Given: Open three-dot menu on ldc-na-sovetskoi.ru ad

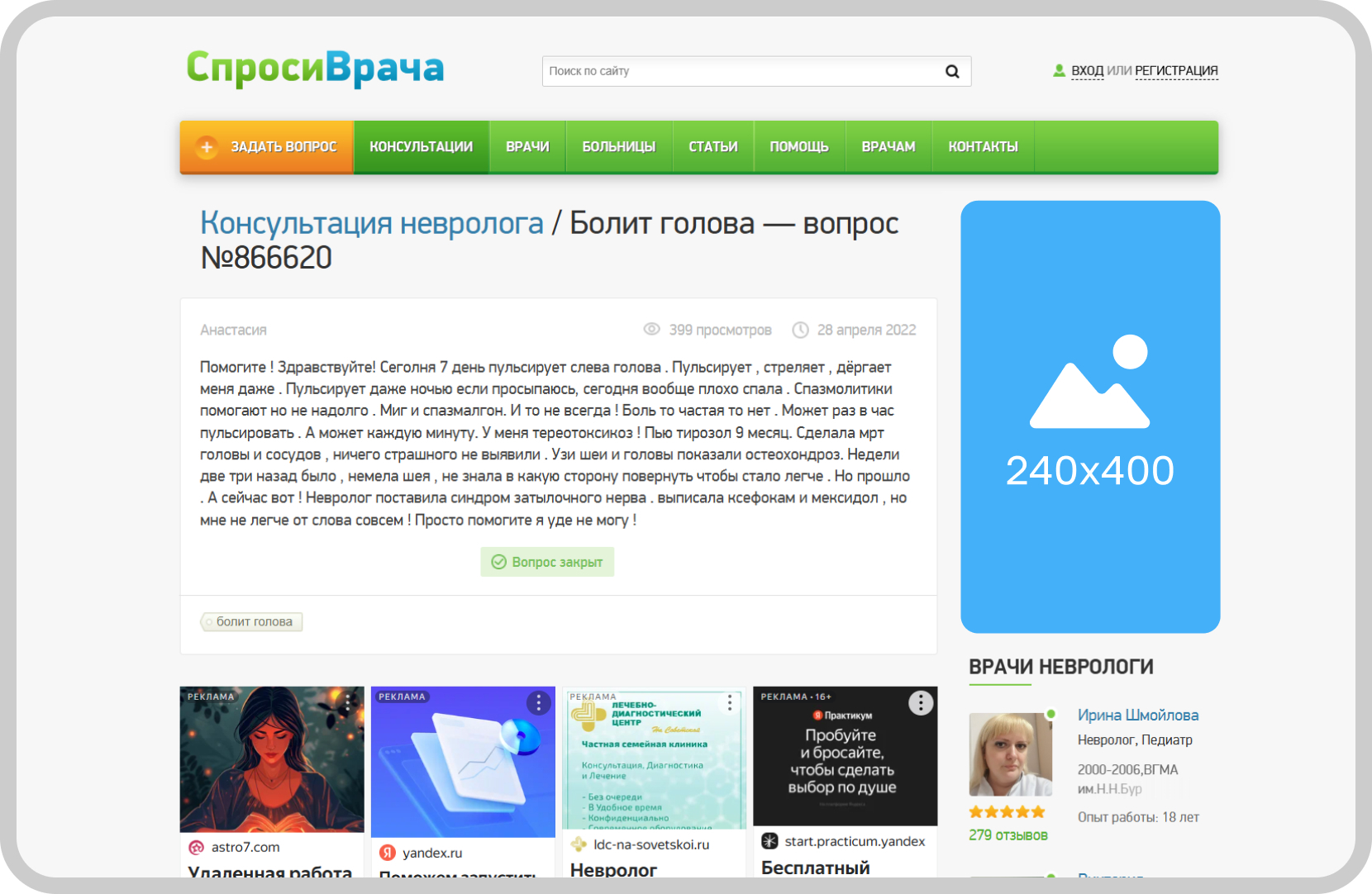Looking at the screenshot, I should tap(730, 702).
